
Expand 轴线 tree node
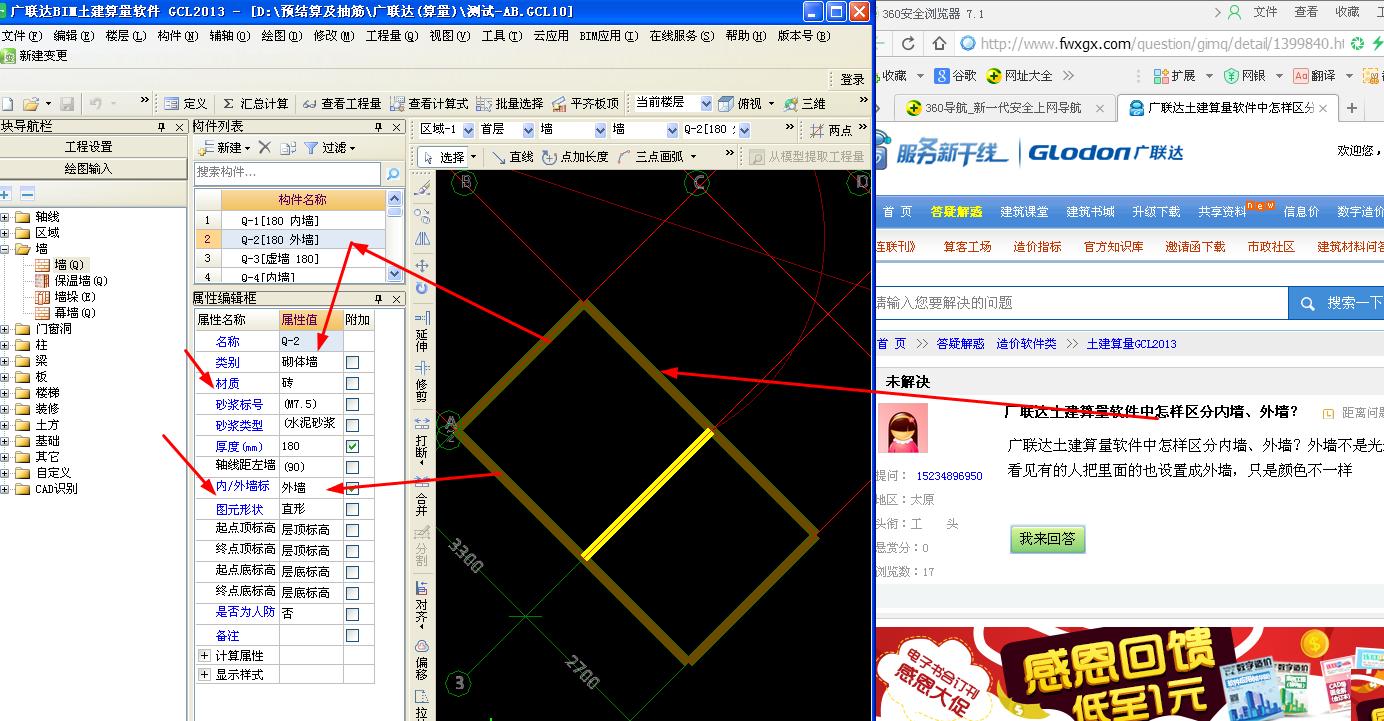click(6, 216)
